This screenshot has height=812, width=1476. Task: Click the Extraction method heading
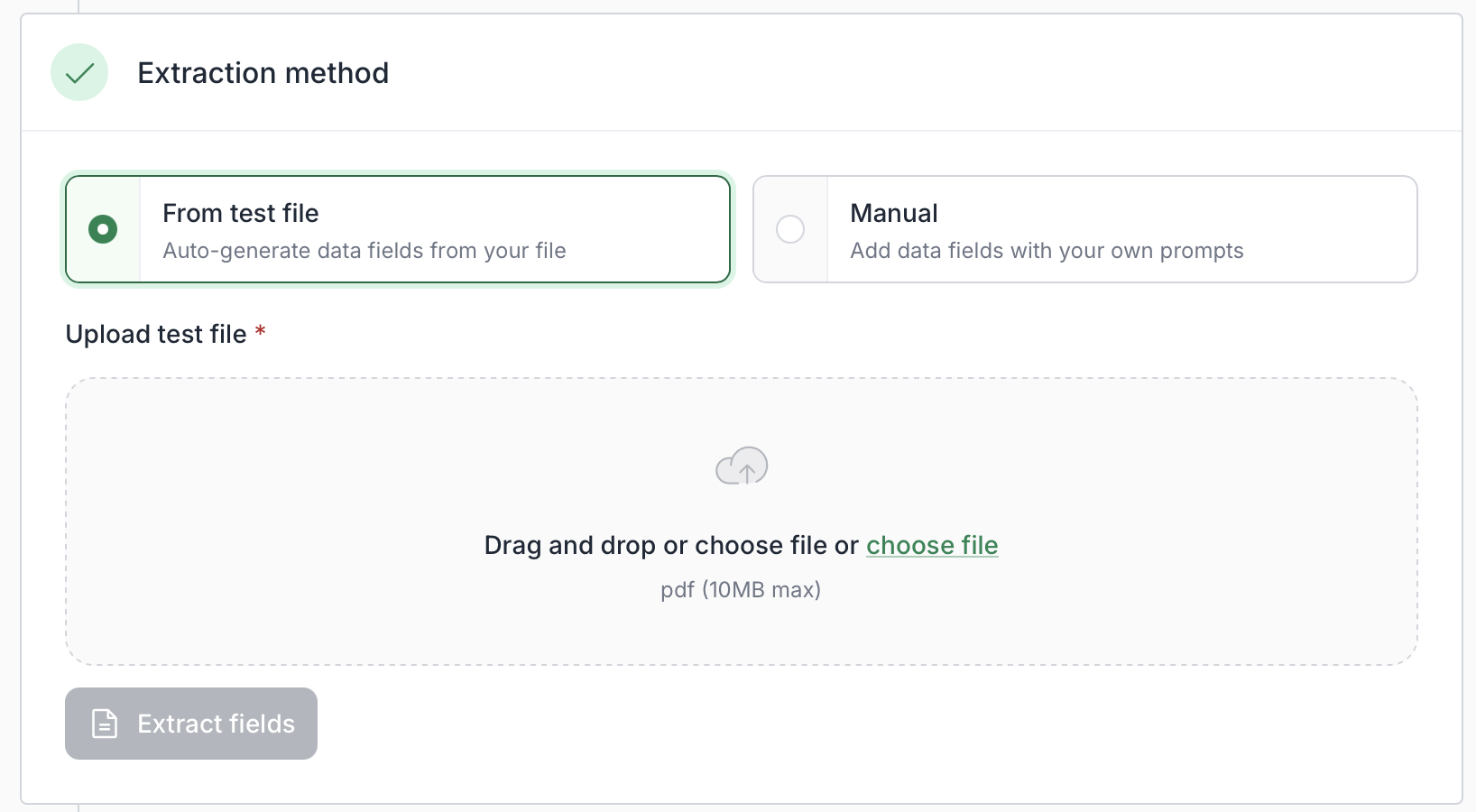click(x=263, y=72)
